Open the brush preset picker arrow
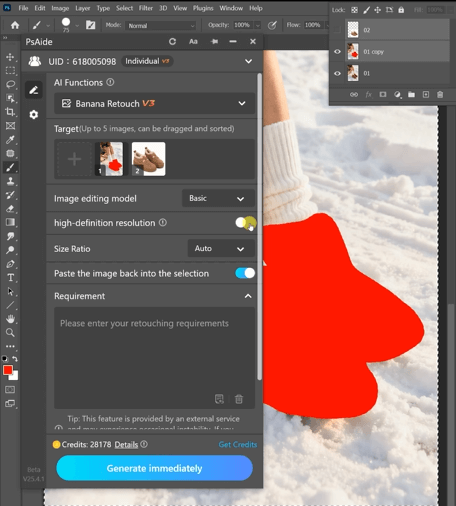Screen dimensions: 456x506 (x=77, y=25)
